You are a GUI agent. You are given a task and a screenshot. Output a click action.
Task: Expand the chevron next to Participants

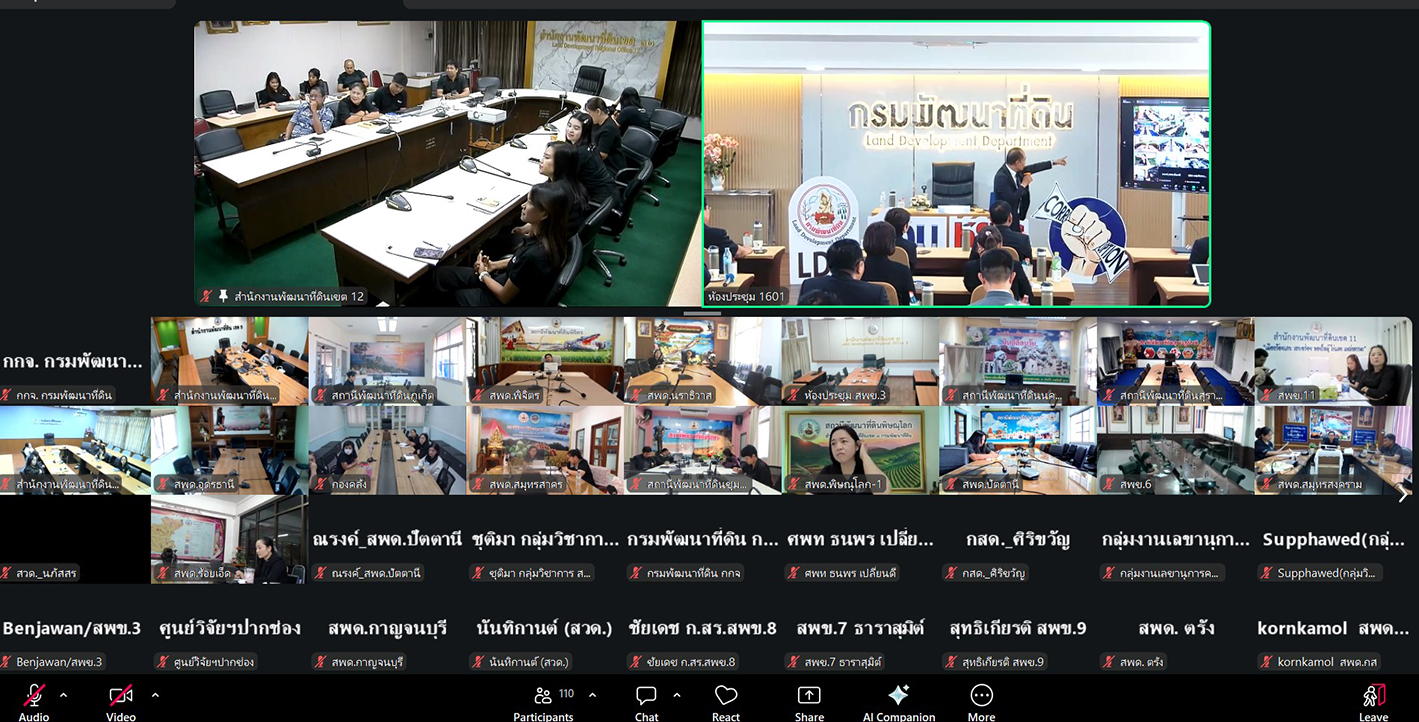tap(592, 695)
